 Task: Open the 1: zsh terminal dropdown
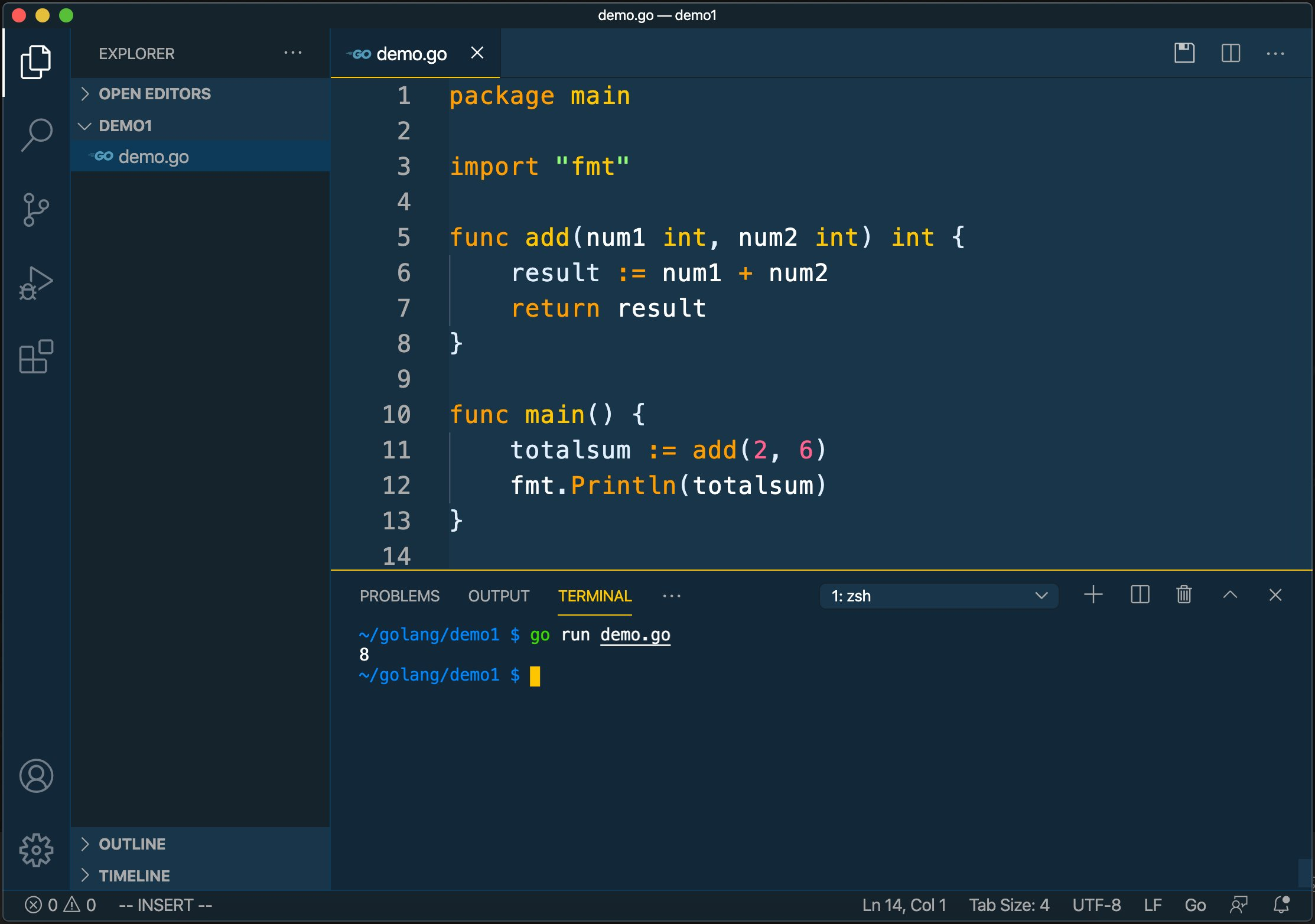938,596
